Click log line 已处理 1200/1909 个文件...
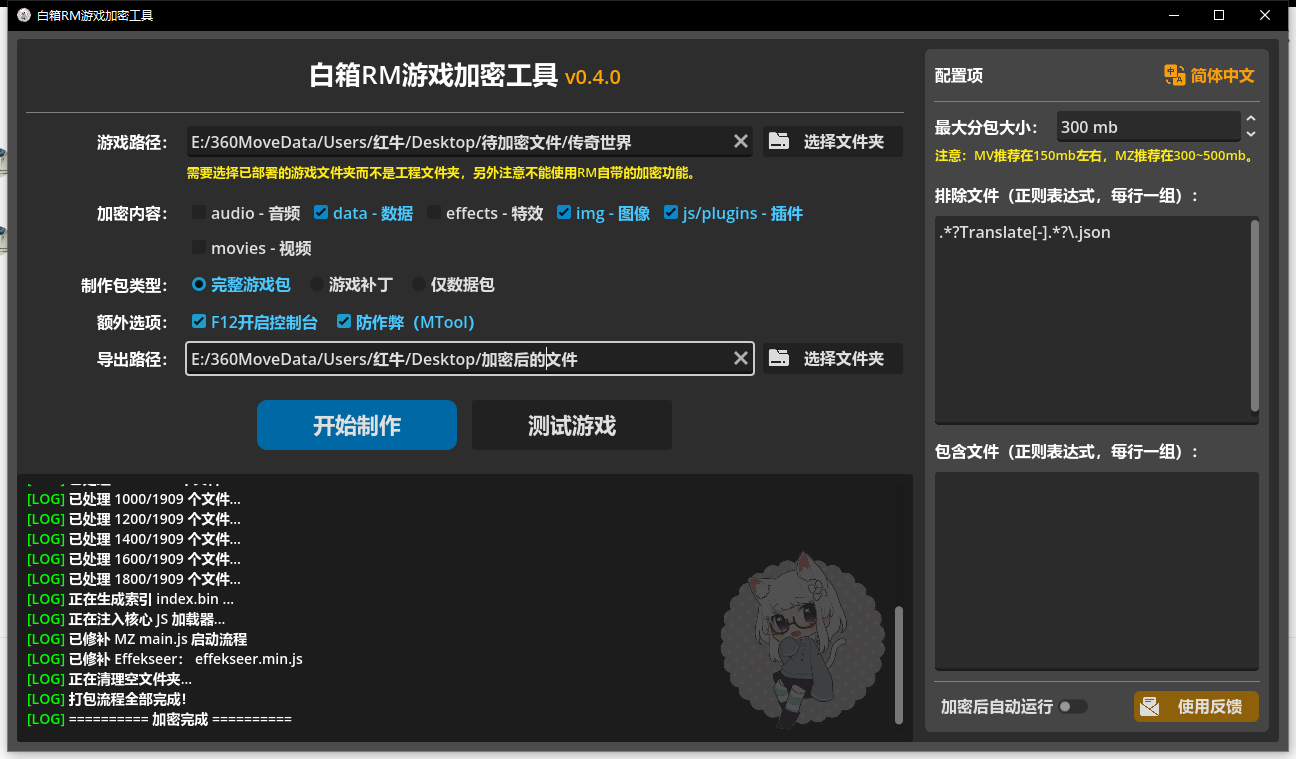Screen dimensions: 1296x759 133,519
